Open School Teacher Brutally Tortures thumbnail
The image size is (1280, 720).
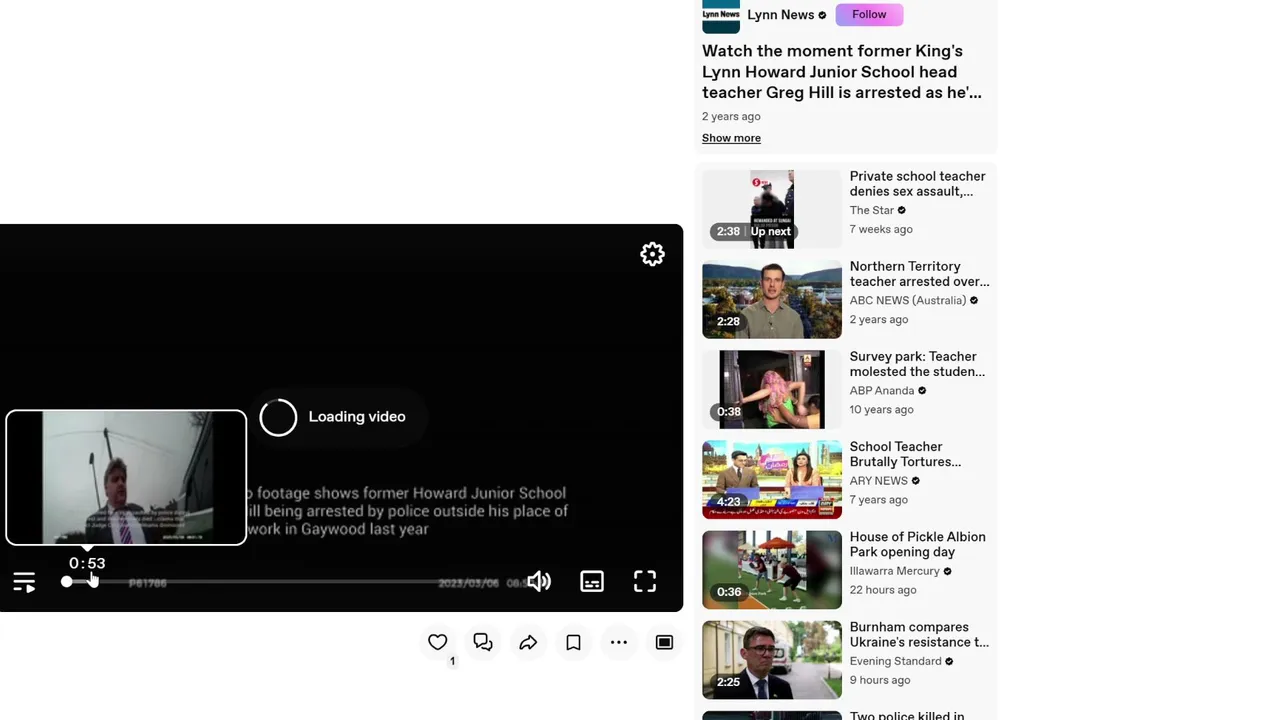[772, 480]
